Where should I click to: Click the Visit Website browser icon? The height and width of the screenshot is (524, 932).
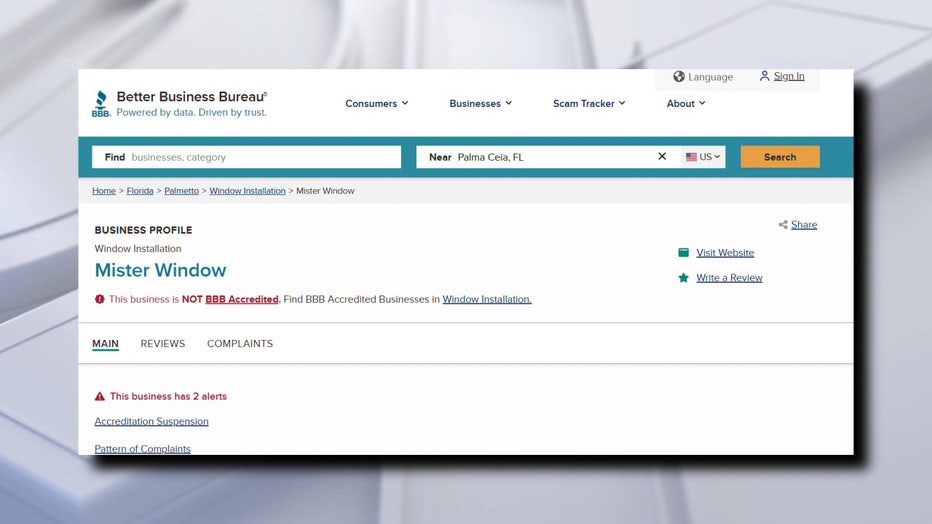tap(684, 253)
